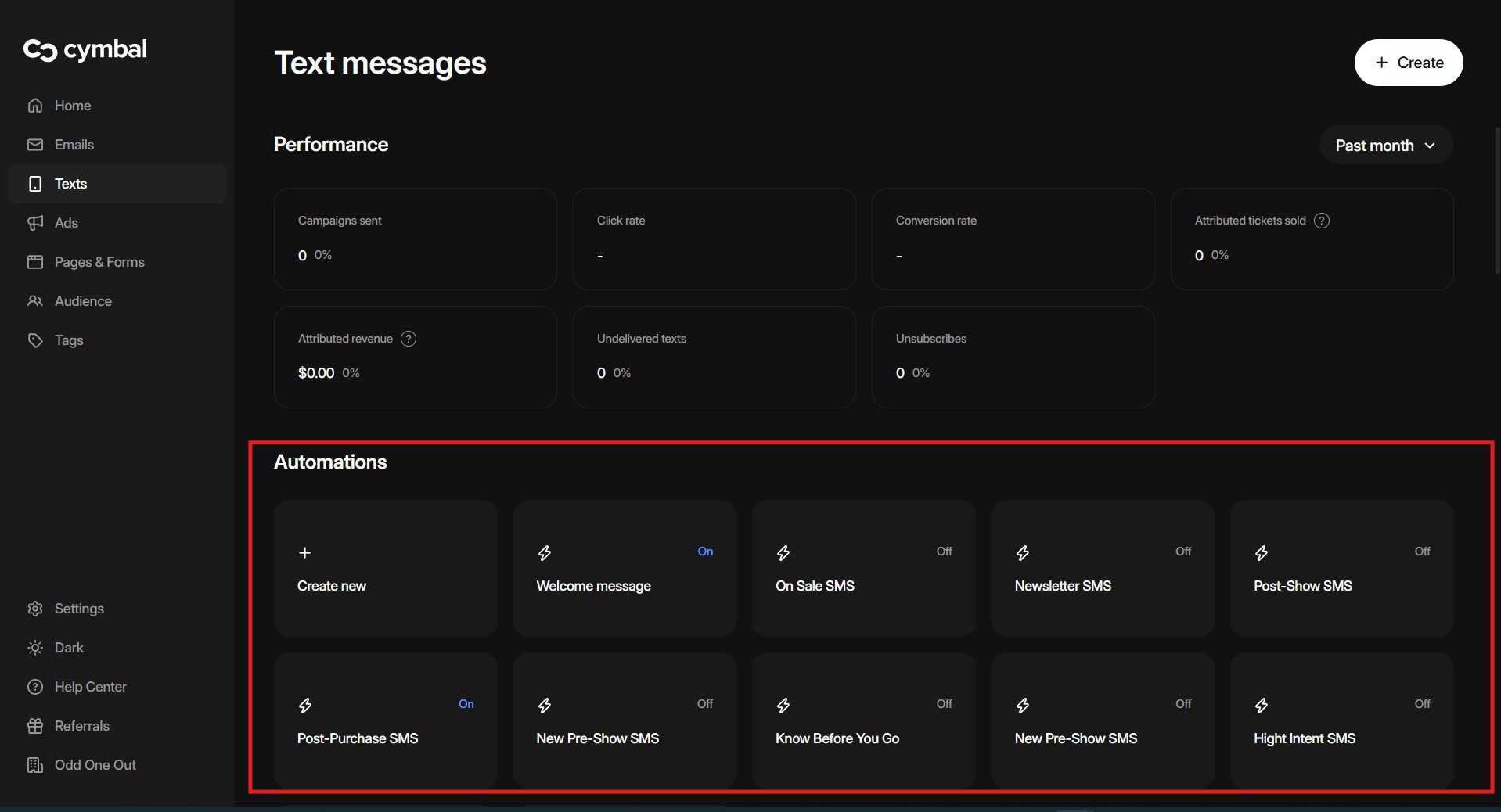Toggle the On status of Post-Purchase SMS
The image size is (1501, 812).
[466, 704]
